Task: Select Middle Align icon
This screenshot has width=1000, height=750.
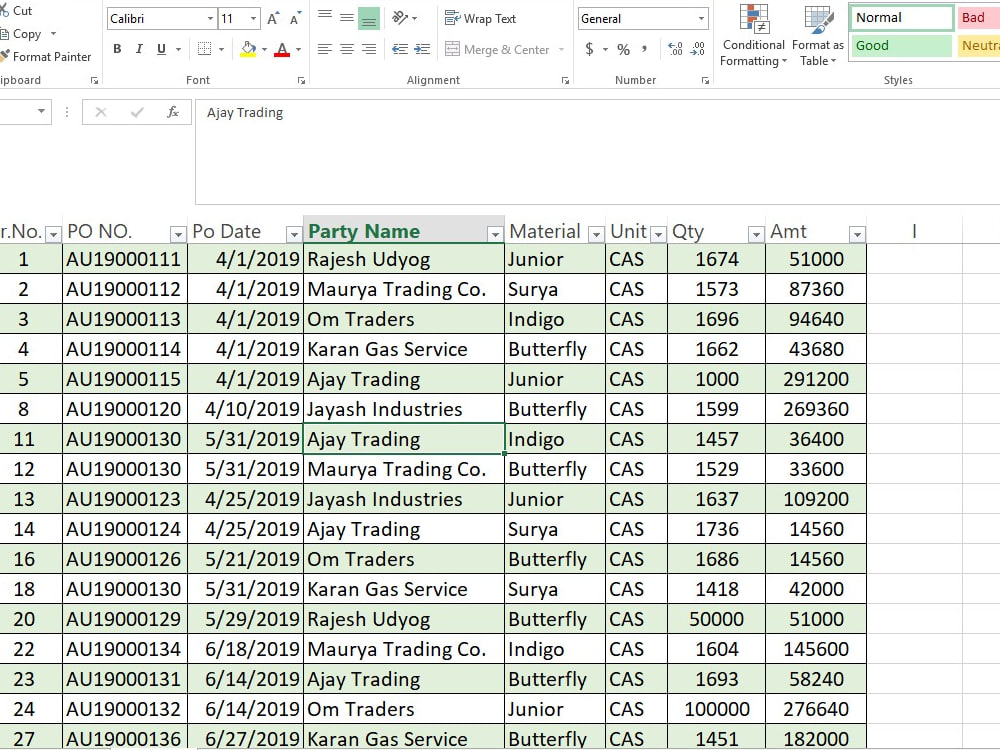Action: tap(347, 17)
